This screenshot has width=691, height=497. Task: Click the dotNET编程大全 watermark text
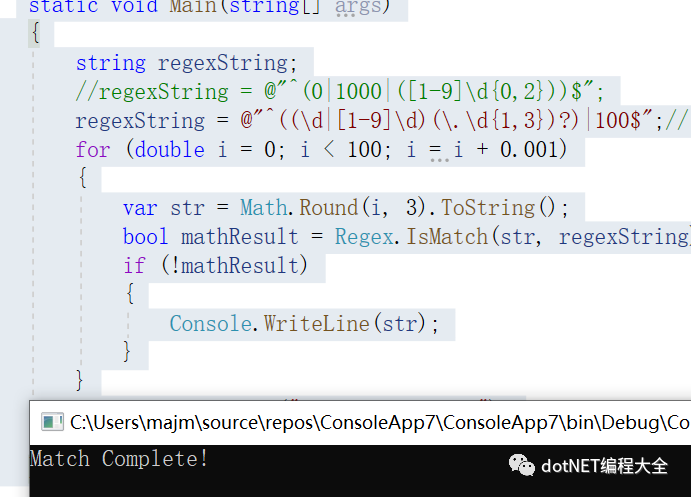pyautogui.click(x=604, y=466)
